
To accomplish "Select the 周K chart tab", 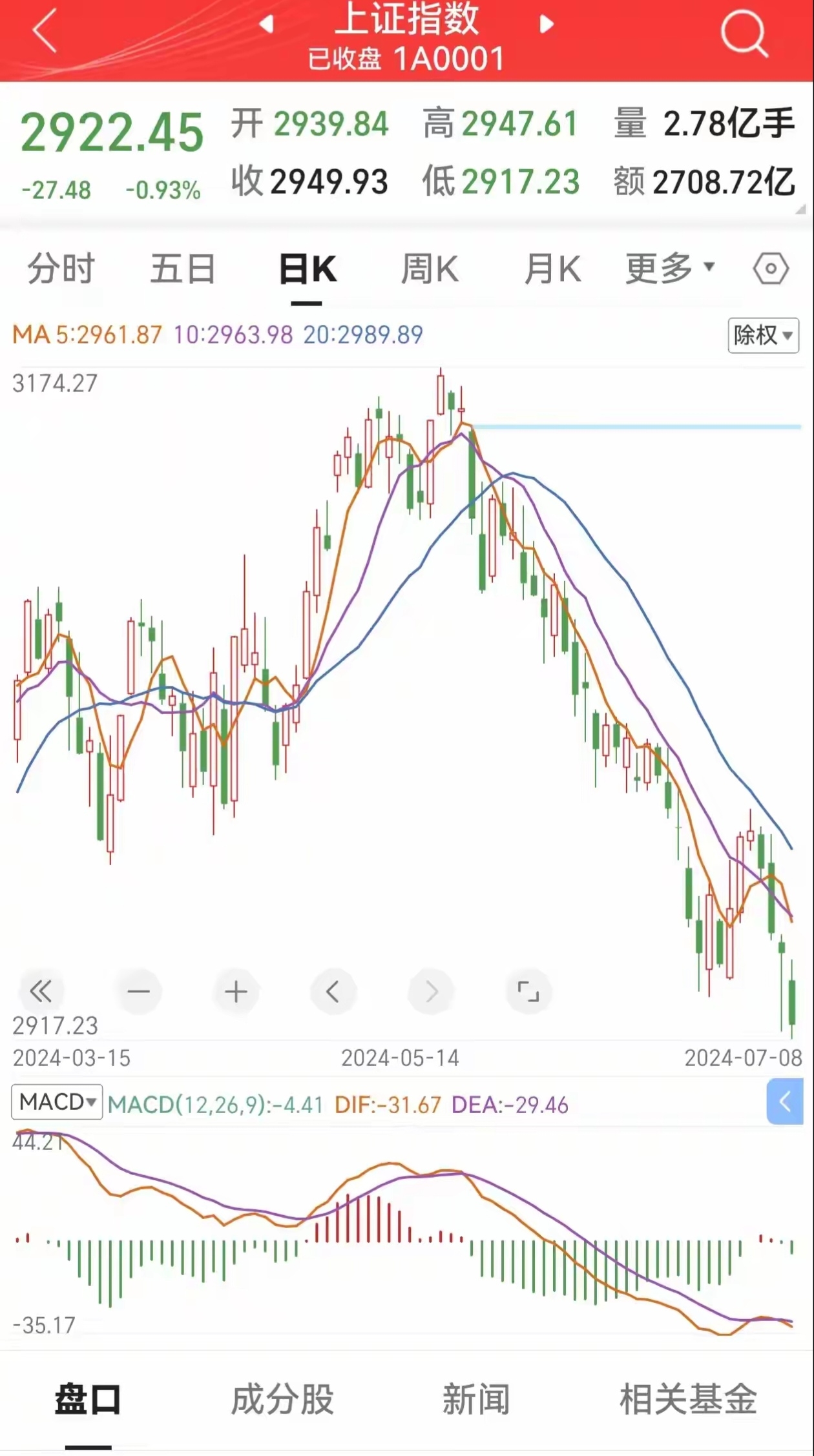I will coord(430,269).
